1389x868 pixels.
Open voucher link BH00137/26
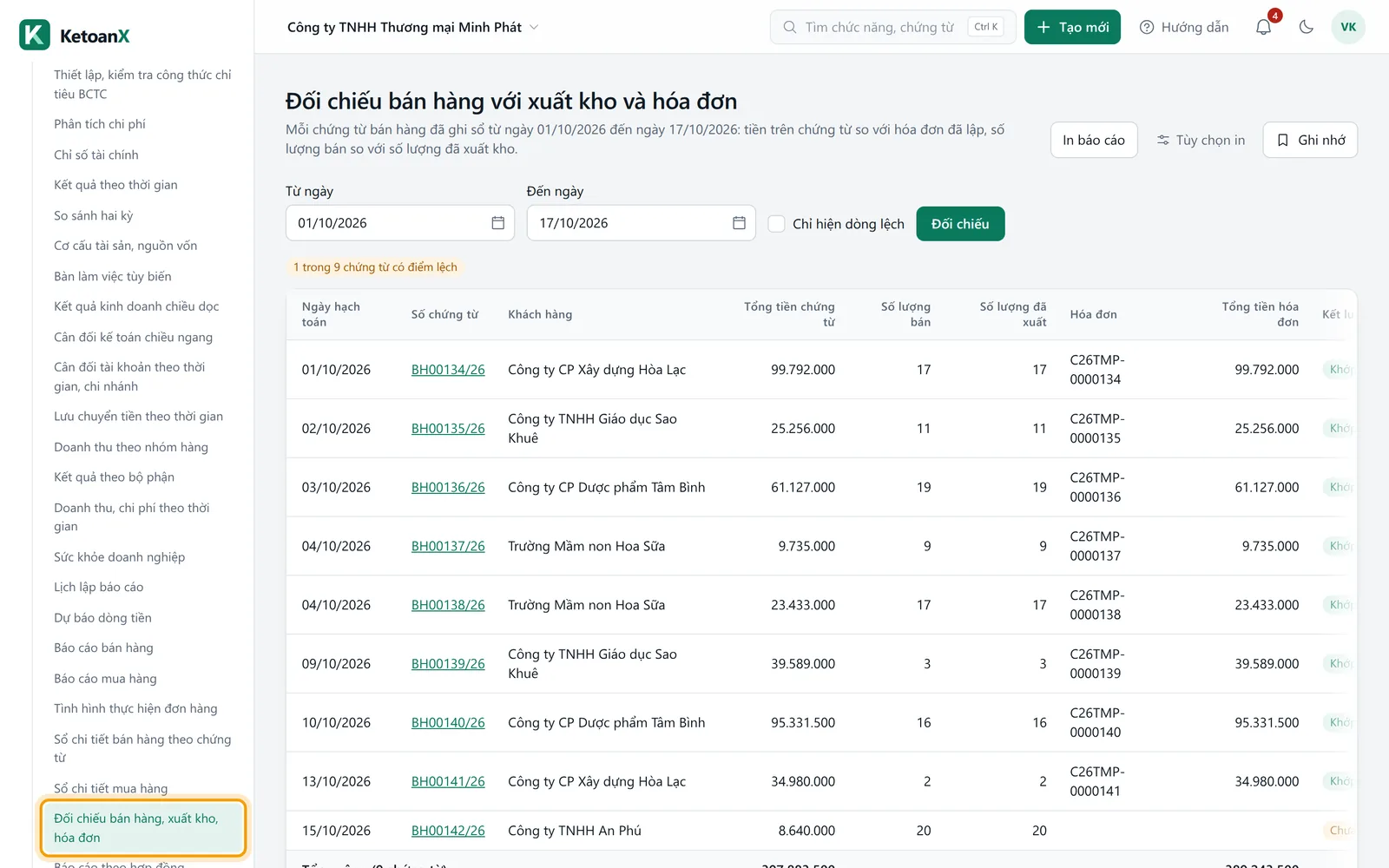[x=448, y=546]
